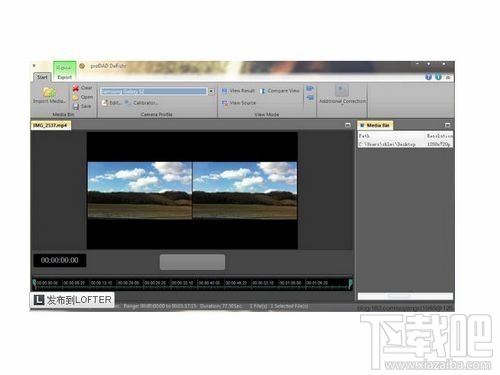Screen dimensions: 500x375
Task: Select the IMG_2537.mp4 preview tab
Action: (51, 125)
